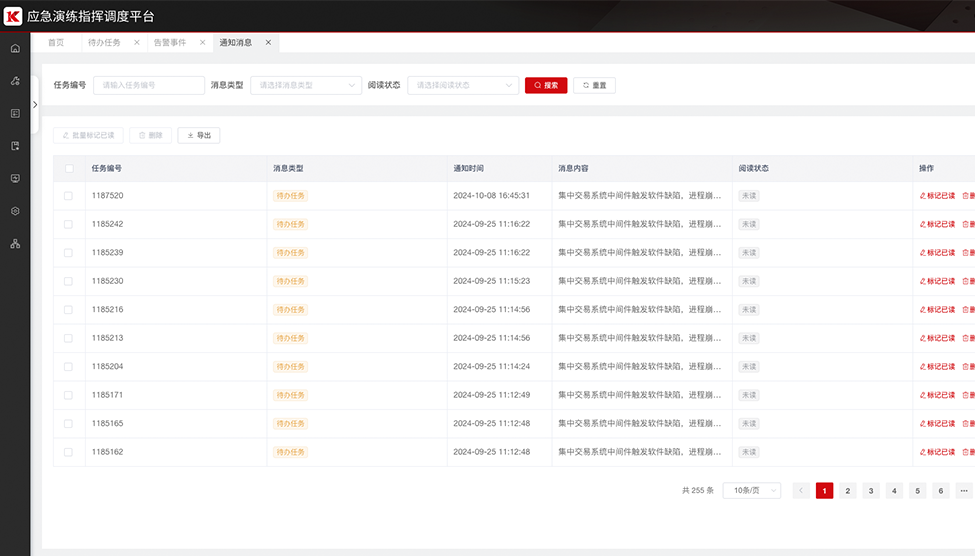Viewport: 975px width, 556px height.
Task: Open the 消息类型 dropdown
Action: coord(306,85)
